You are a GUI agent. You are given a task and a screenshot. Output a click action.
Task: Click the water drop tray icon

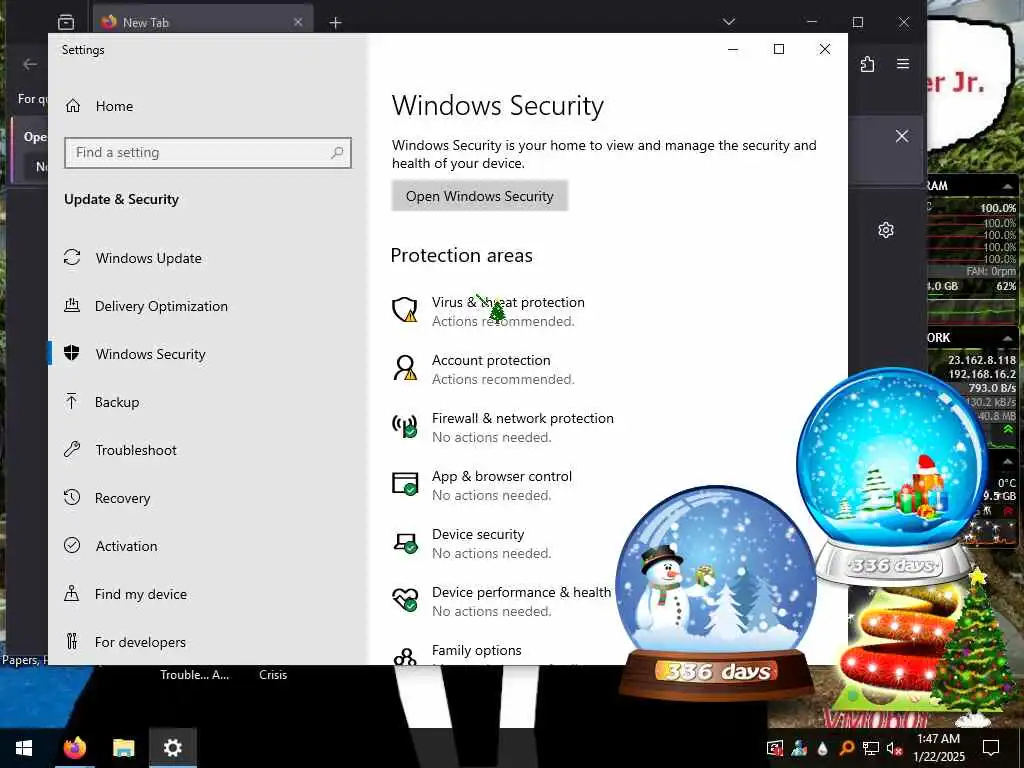(x=822, y=748)
